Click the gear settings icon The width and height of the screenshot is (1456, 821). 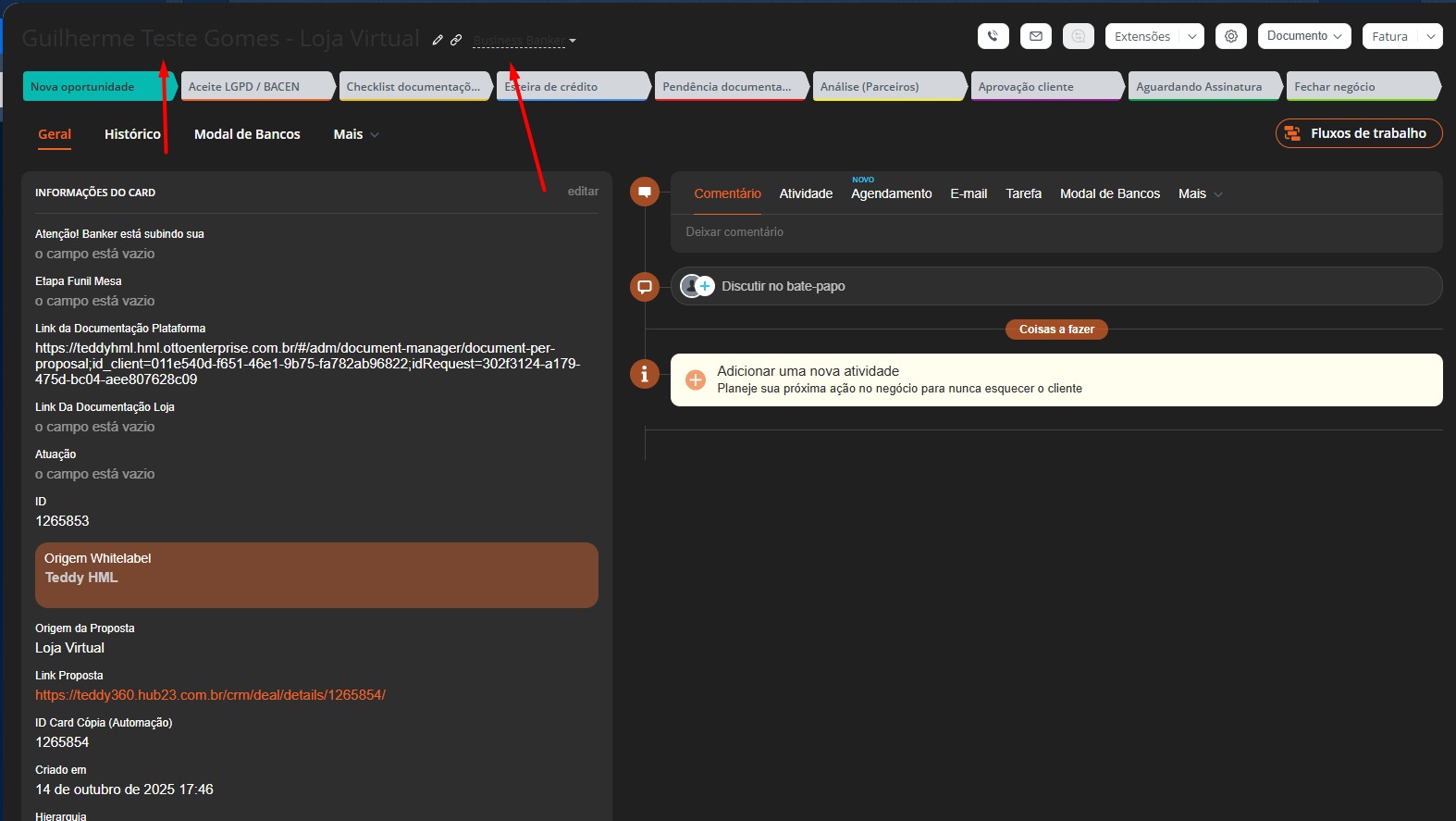(x=1230, y=36)
